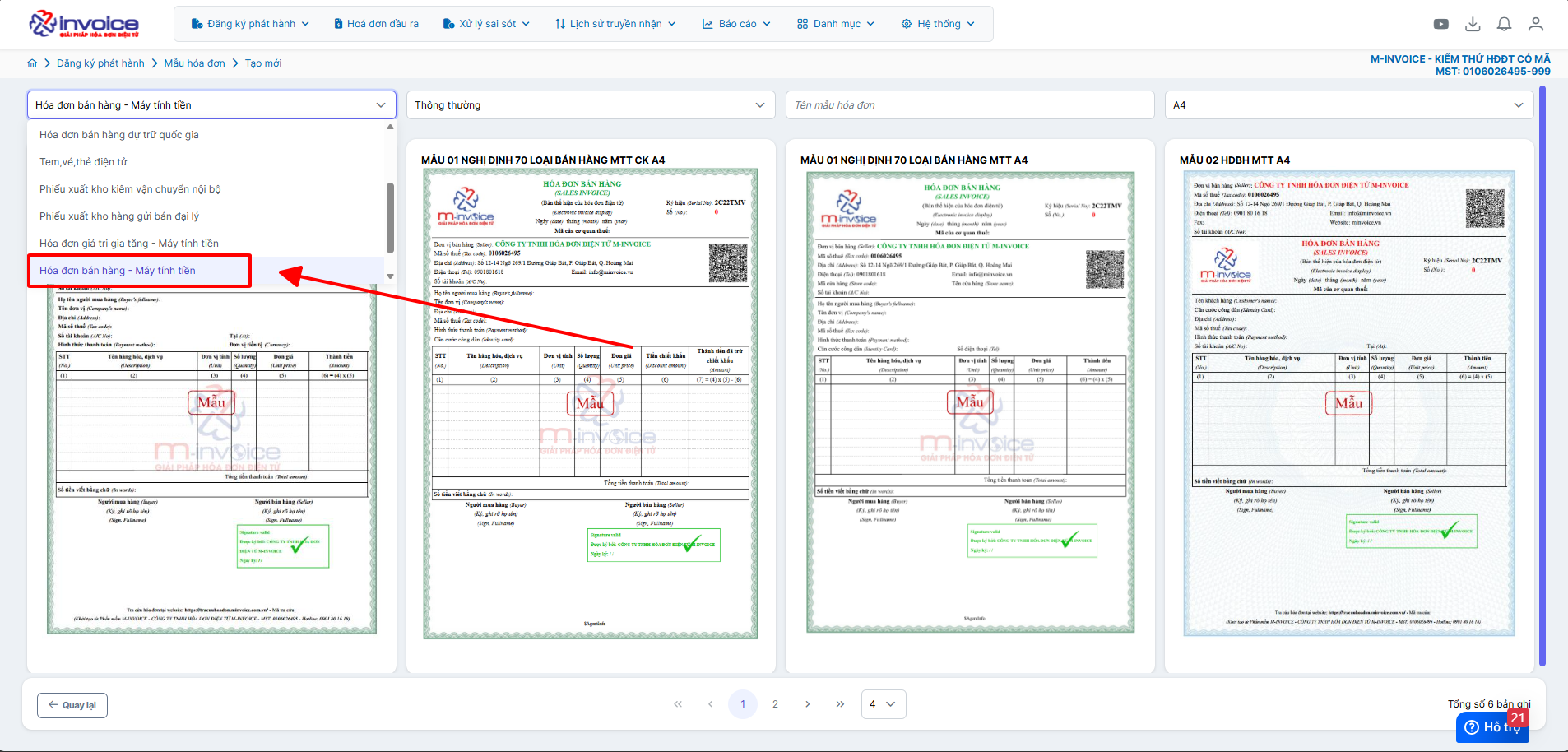Change page size selector showing 4
Image resolution: width=1568 pixels, height=752 pixels.
tap(884, 704)
